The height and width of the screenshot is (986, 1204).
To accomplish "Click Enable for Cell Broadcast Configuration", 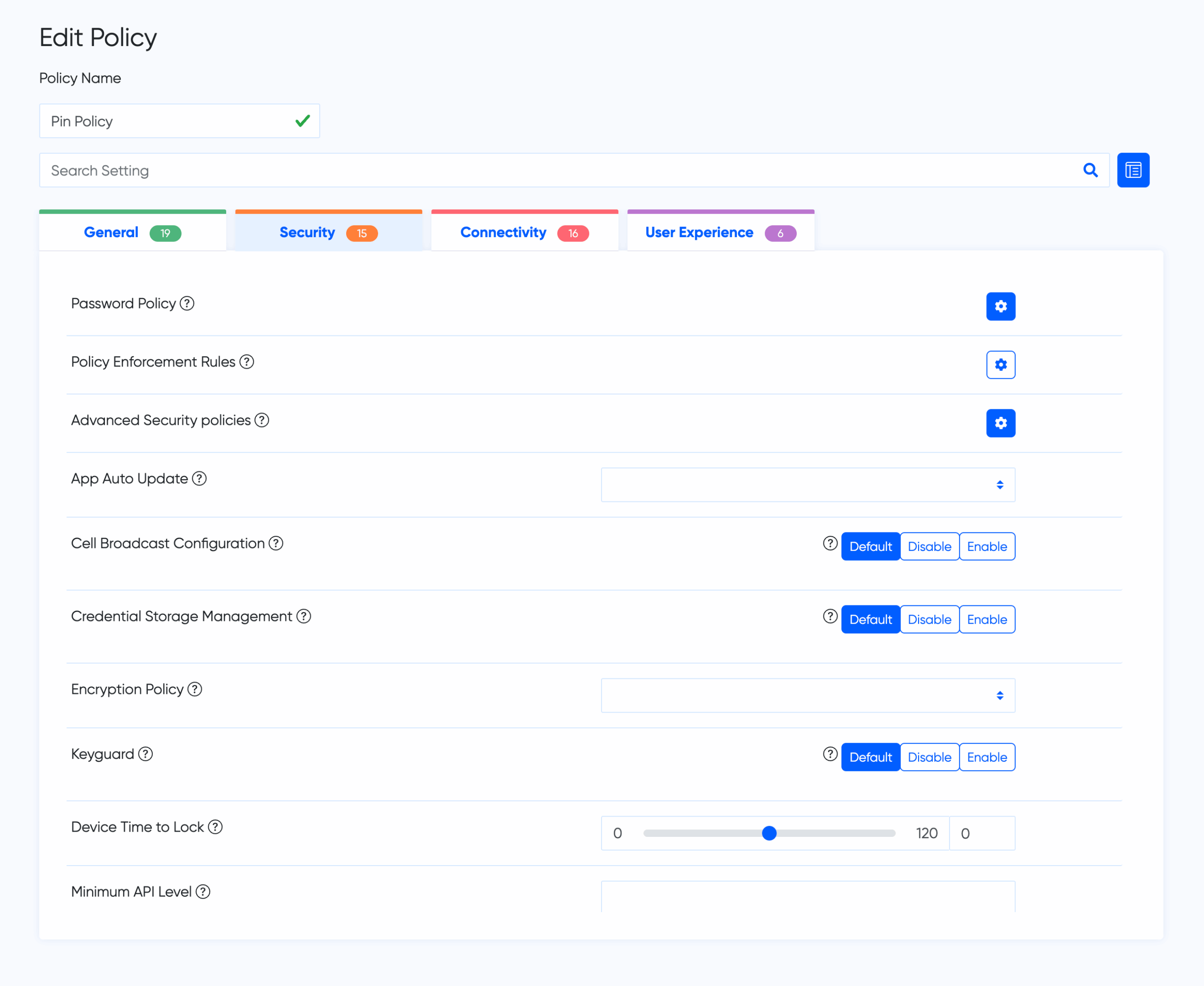I will 987,546.
